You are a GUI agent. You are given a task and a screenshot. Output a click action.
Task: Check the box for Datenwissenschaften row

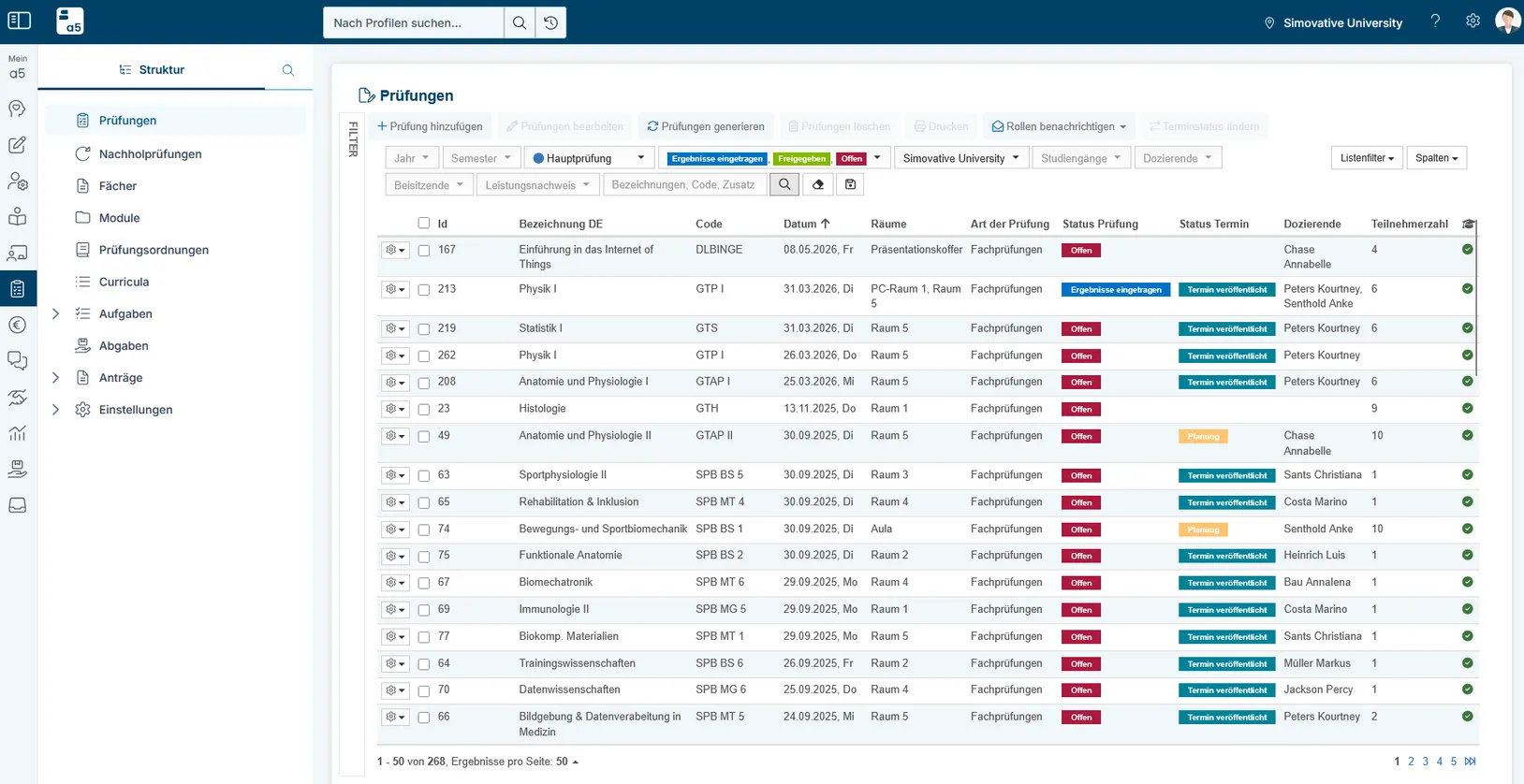pyautogui.click(x=424, y=690)
